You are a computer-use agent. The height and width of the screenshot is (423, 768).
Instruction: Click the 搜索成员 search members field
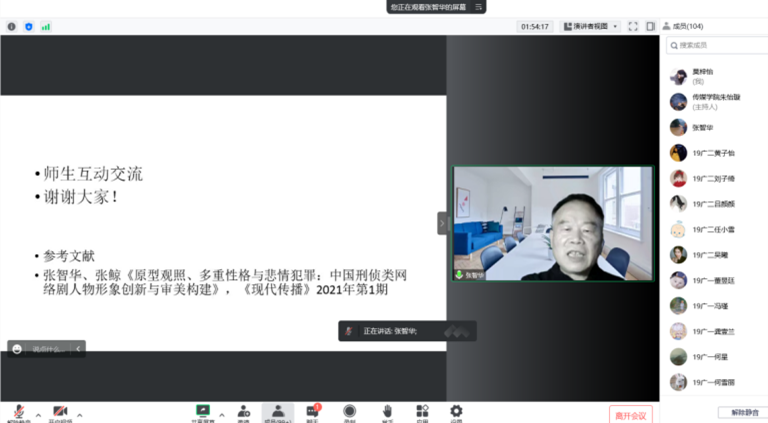(720, 45)
